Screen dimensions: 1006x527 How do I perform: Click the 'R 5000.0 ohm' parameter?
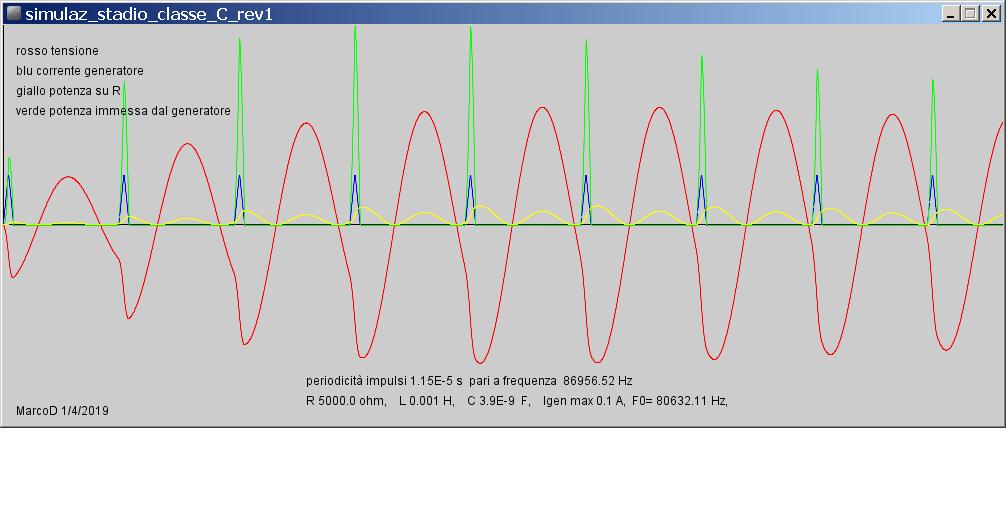(x=345, y=401)
